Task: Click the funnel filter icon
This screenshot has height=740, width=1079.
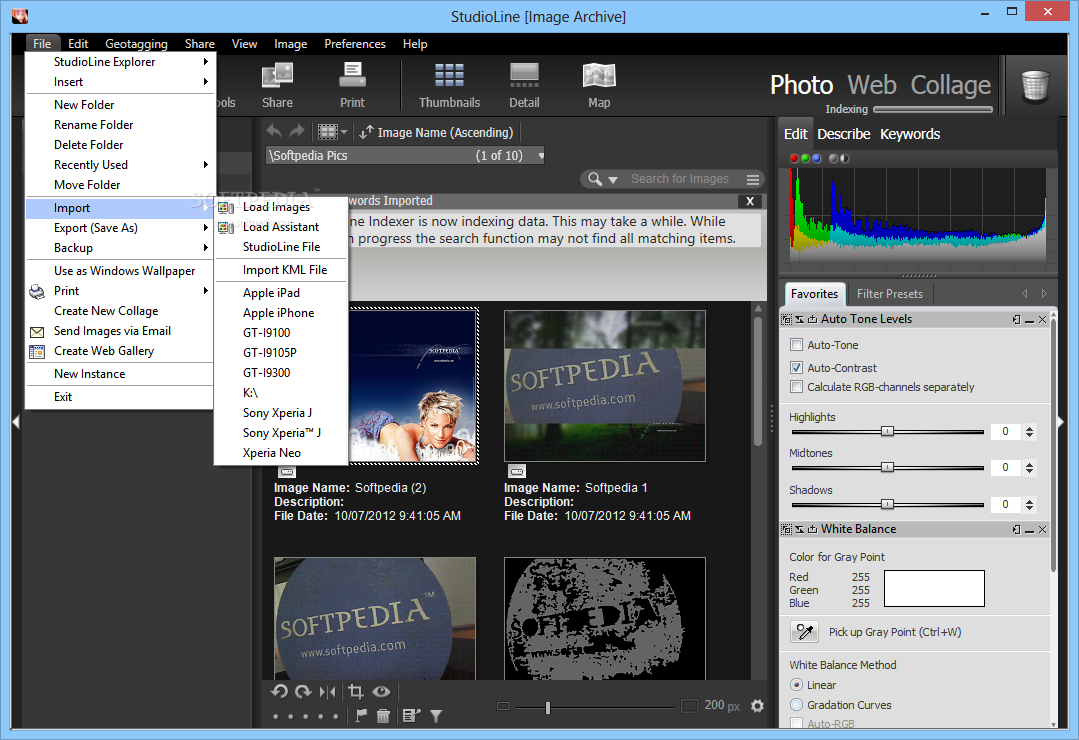Action: (436, 716)
